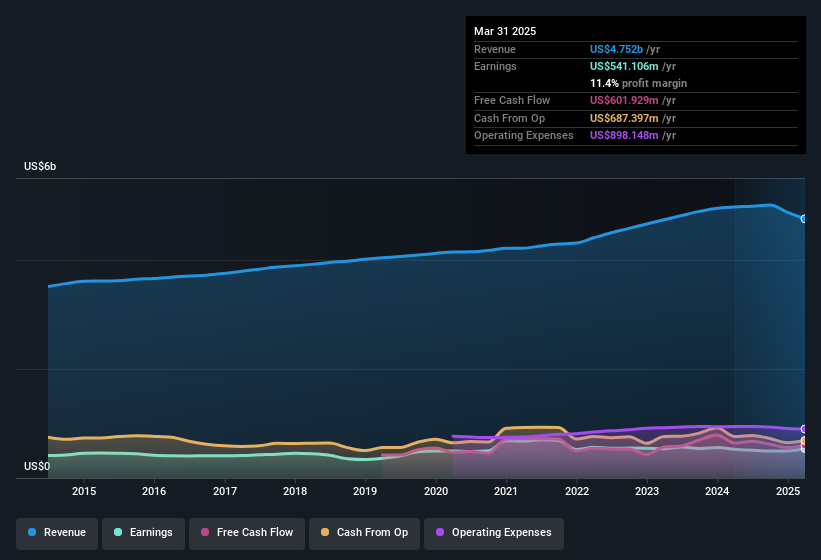Click the Revenue row label in tooltip
Viewport: 821px width, 560px height.
(x=495, y=49)
